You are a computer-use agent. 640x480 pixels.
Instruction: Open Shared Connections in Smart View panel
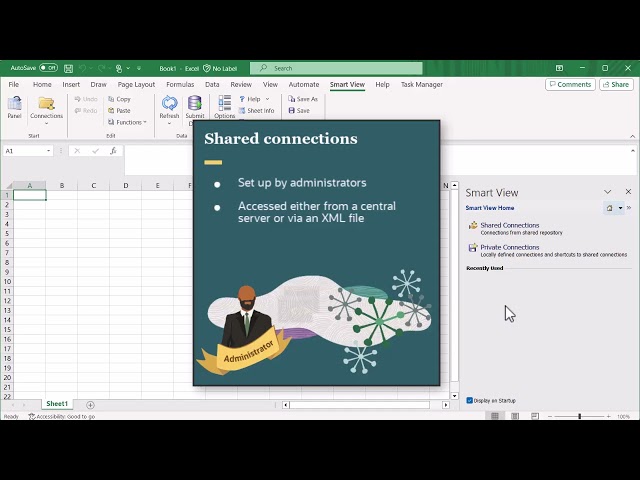509,225
